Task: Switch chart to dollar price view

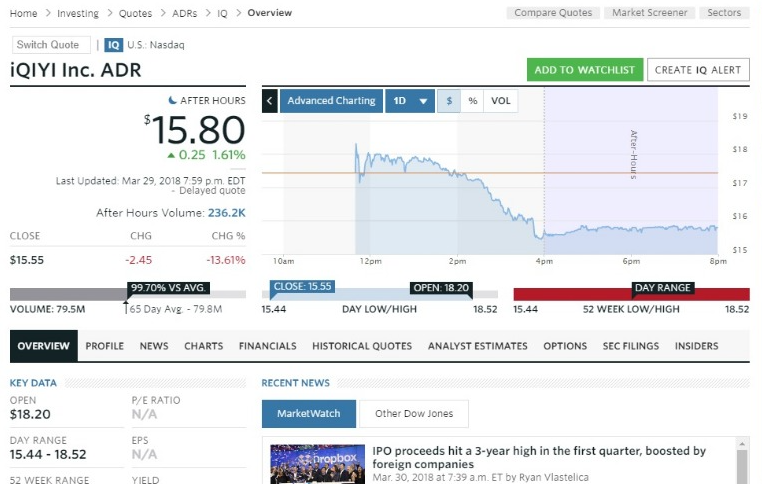Action: click(x=449, y=101)
